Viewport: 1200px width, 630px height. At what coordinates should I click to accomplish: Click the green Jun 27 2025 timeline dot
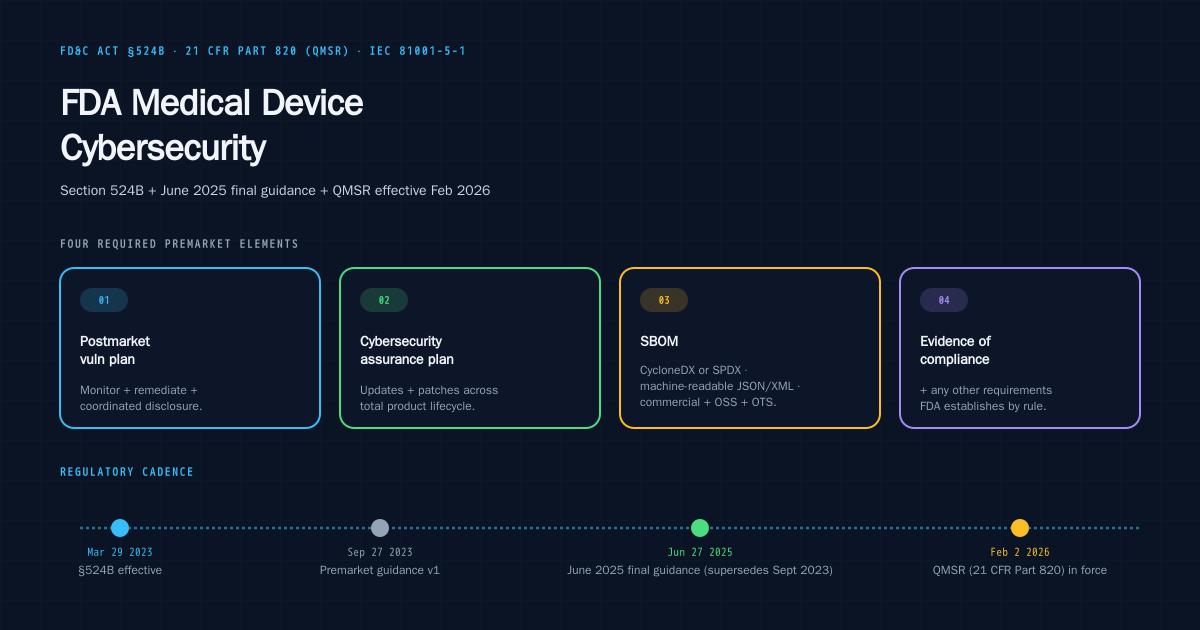coord(700,528)
